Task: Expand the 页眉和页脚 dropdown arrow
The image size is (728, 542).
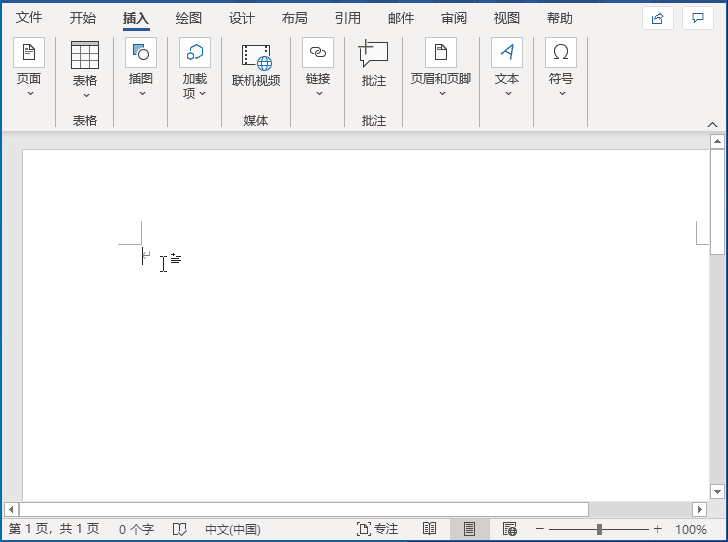Action: [442, 93]
